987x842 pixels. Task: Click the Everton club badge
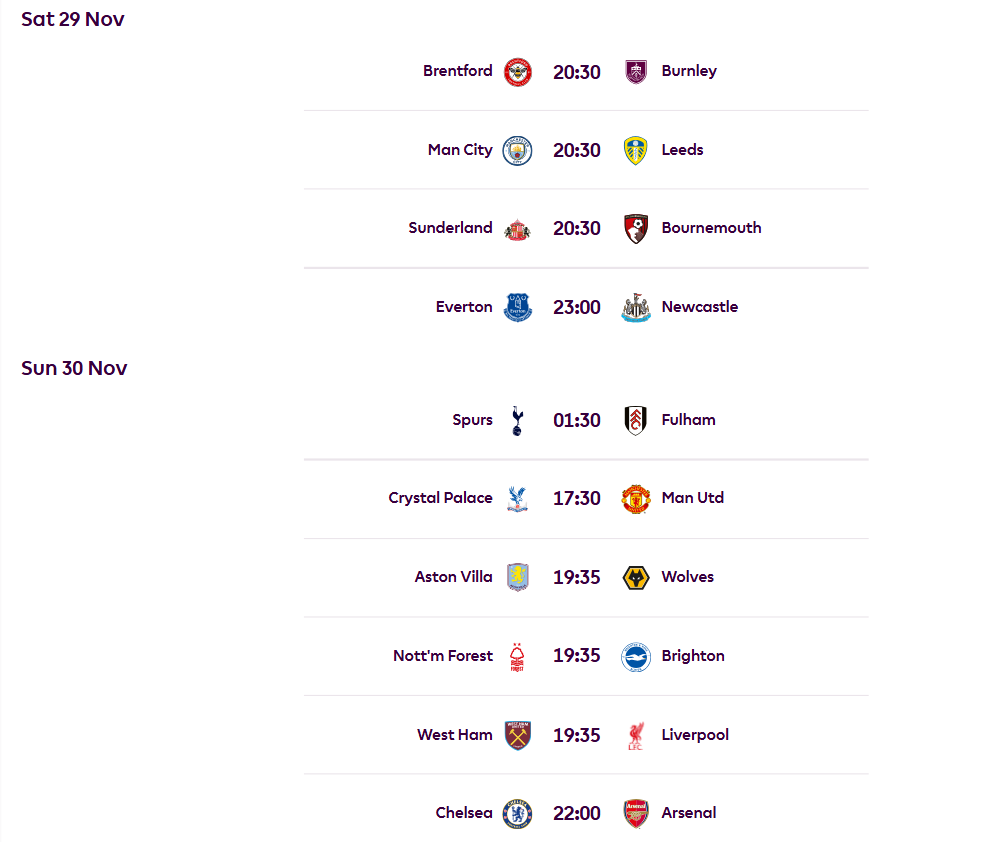[x=517, y=308]
